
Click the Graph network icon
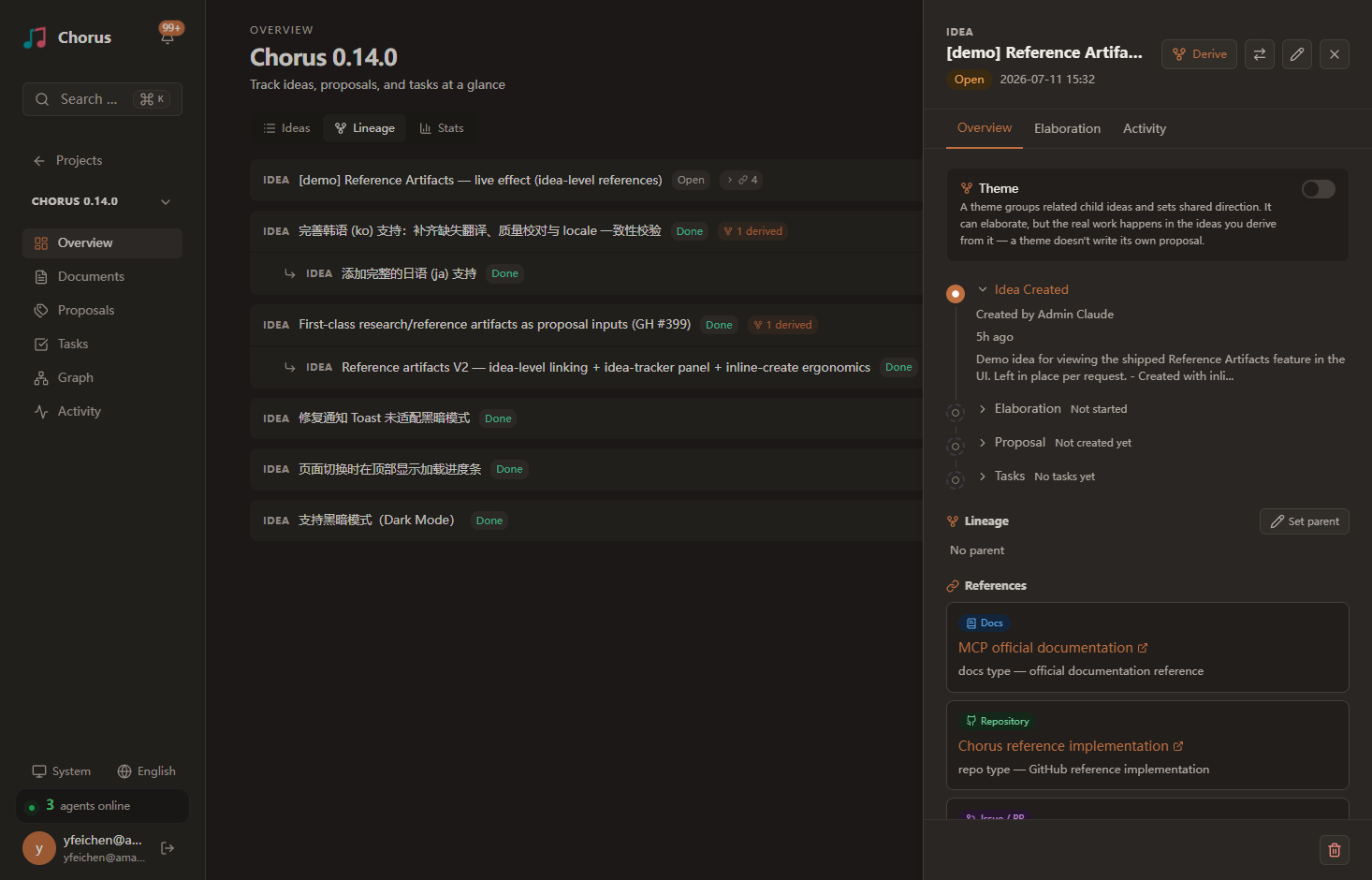coord(41,378)
